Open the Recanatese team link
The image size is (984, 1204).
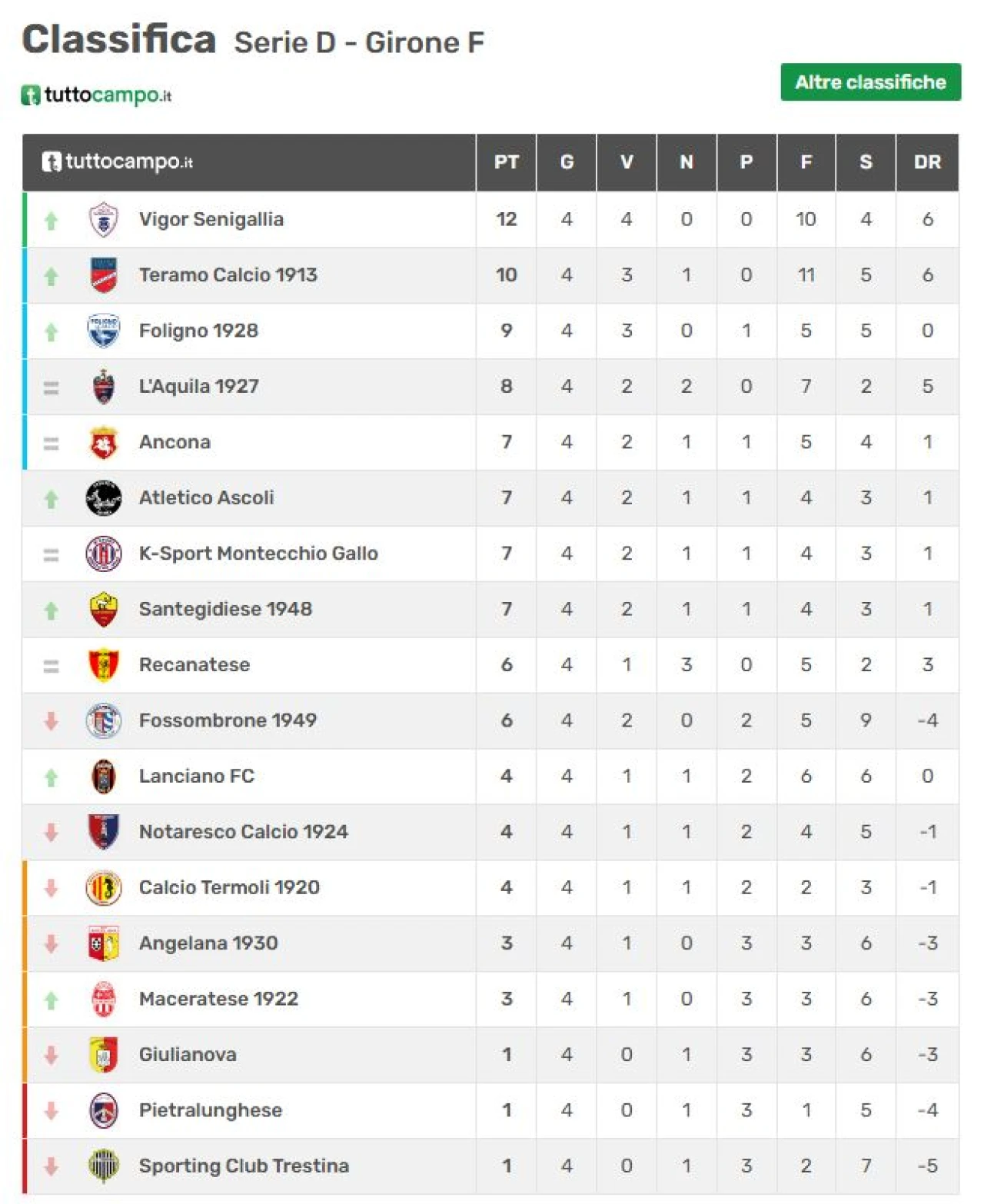pos(194,665)
